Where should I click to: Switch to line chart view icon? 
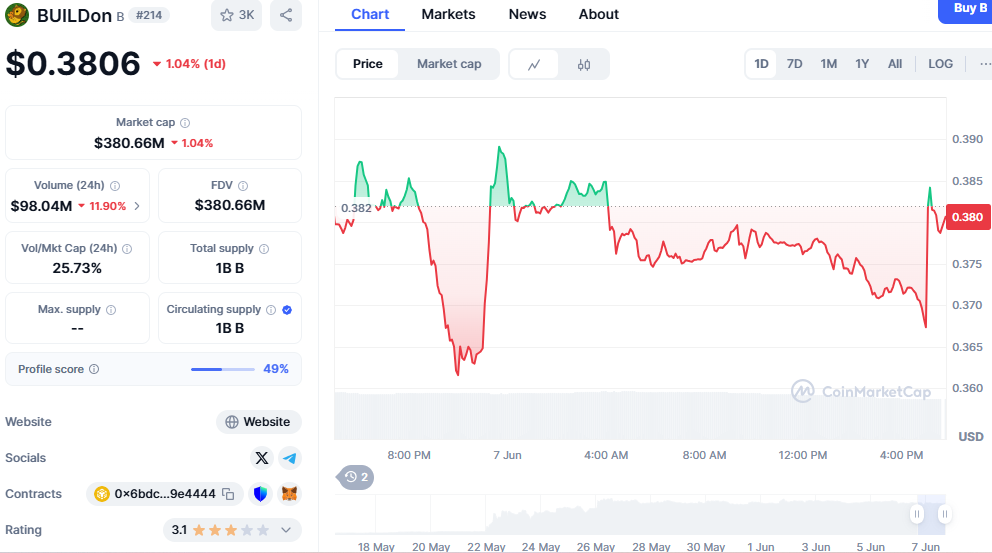click(534, 65)
